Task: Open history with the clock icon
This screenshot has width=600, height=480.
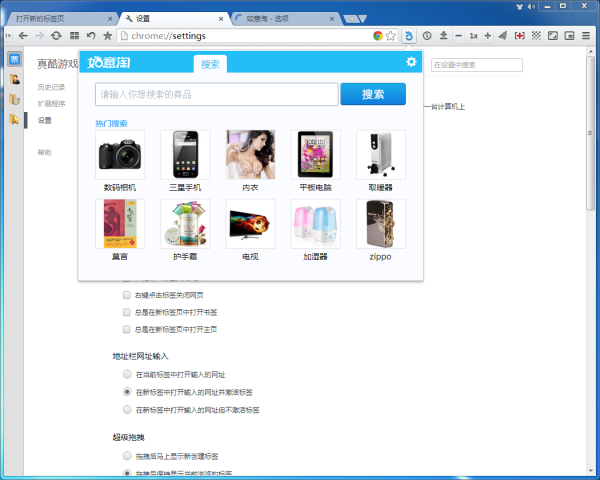Action: coord(427,36)
